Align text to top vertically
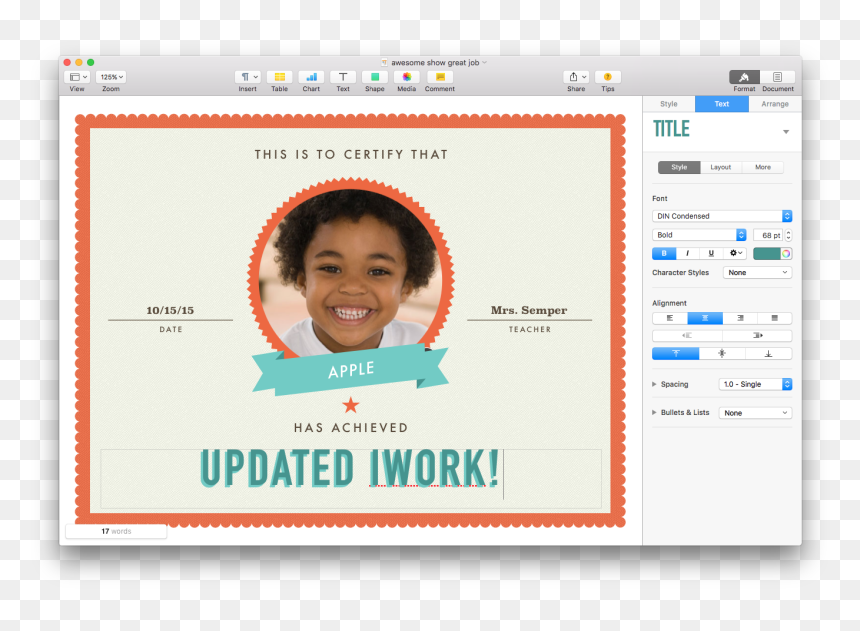The height and width of the screenshot is (631, 860). pyautogui.click(x=676, y=353)
